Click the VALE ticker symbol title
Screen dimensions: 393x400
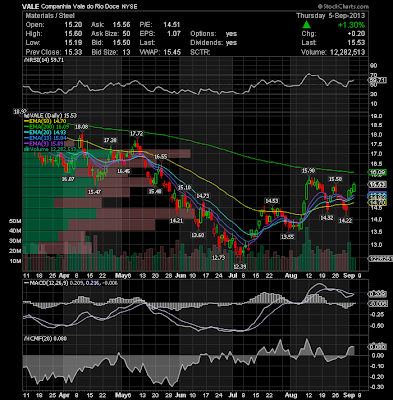click(31, 6)
